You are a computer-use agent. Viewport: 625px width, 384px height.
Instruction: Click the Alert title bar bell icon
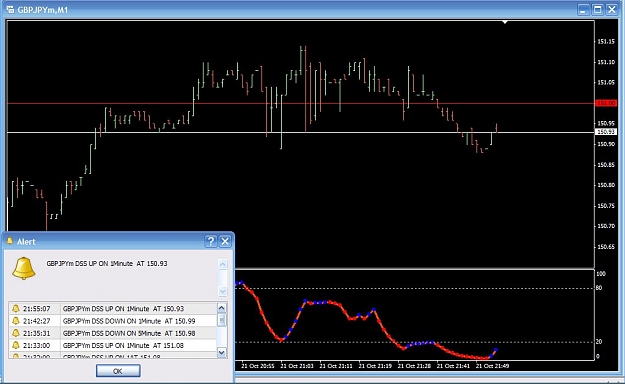tap(10, 241)
